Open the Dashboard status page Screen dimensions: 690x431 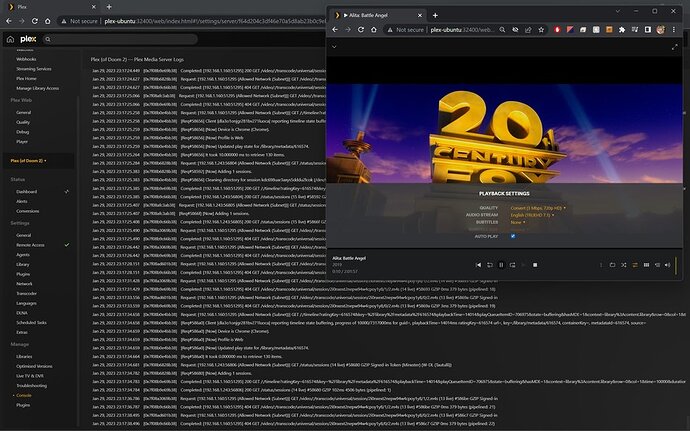[x=26, y=192]
